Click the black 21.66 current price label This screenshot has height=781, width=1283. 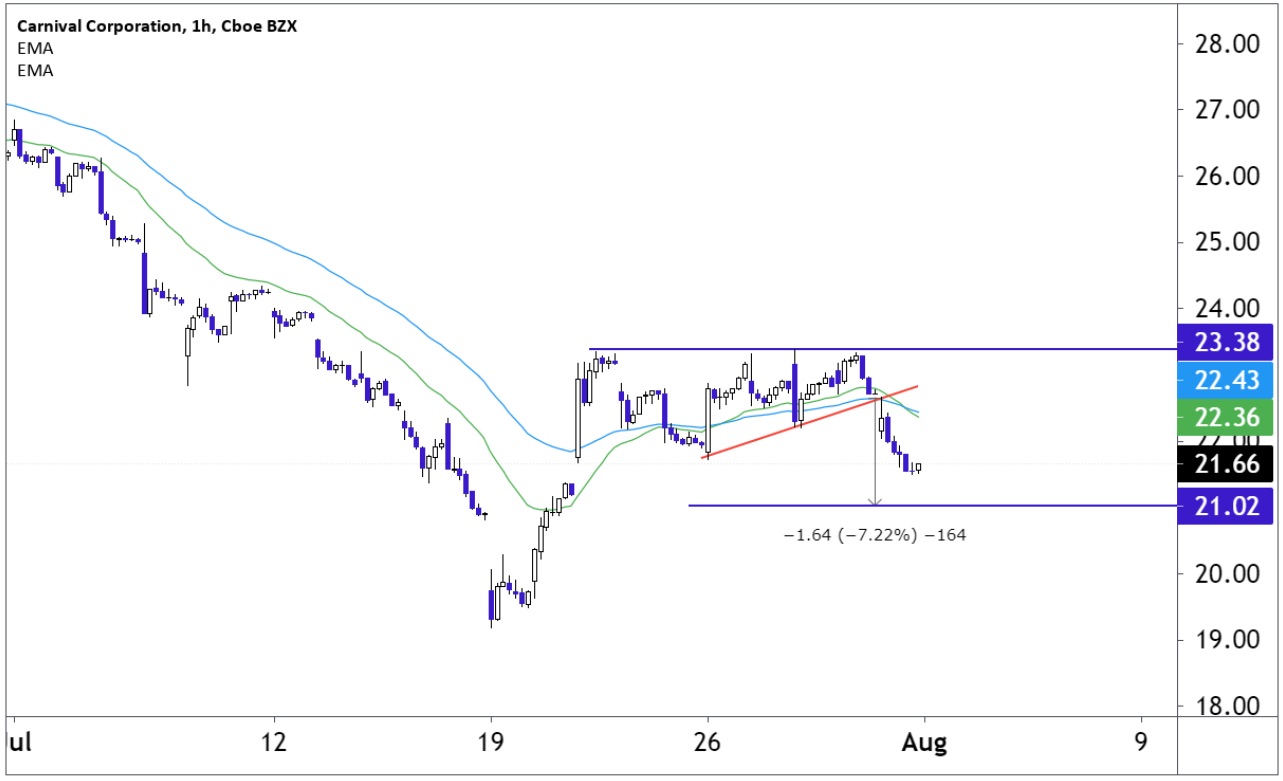click(x=1226, y=464)
